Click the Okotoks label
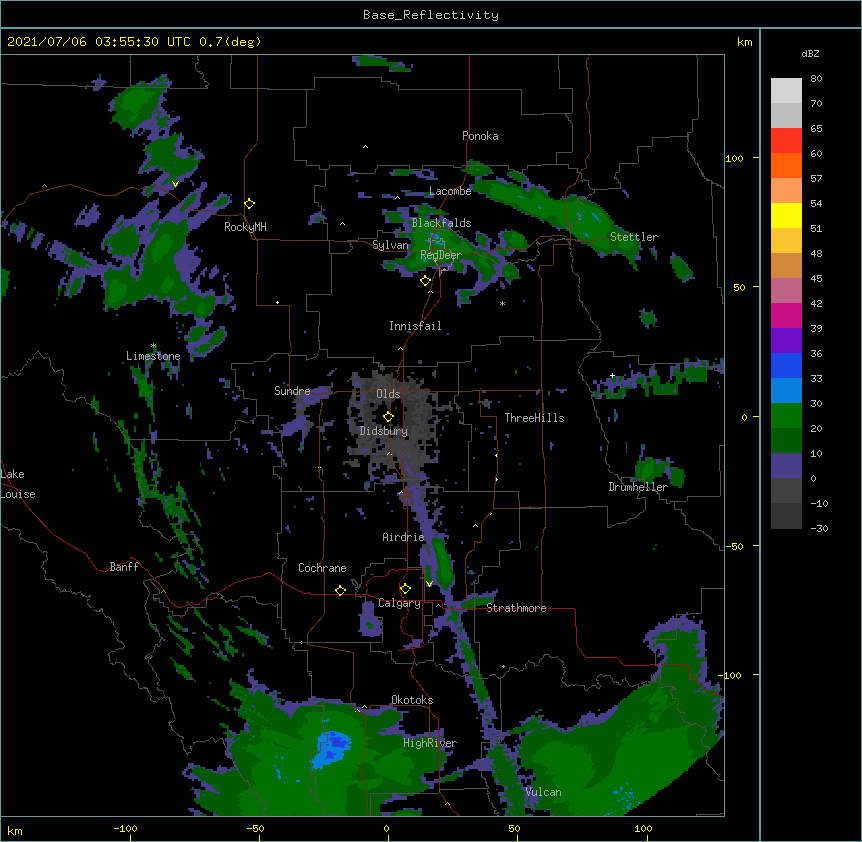This screenshot has width=862, height=842. coord(412,700)
